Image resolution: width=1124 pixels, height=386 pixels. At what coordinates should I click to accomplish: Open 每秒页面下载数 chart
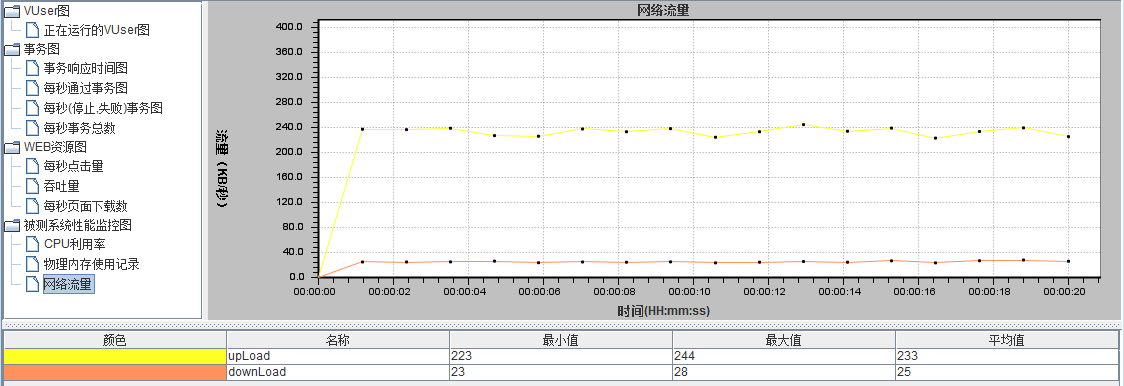point(85,206)
